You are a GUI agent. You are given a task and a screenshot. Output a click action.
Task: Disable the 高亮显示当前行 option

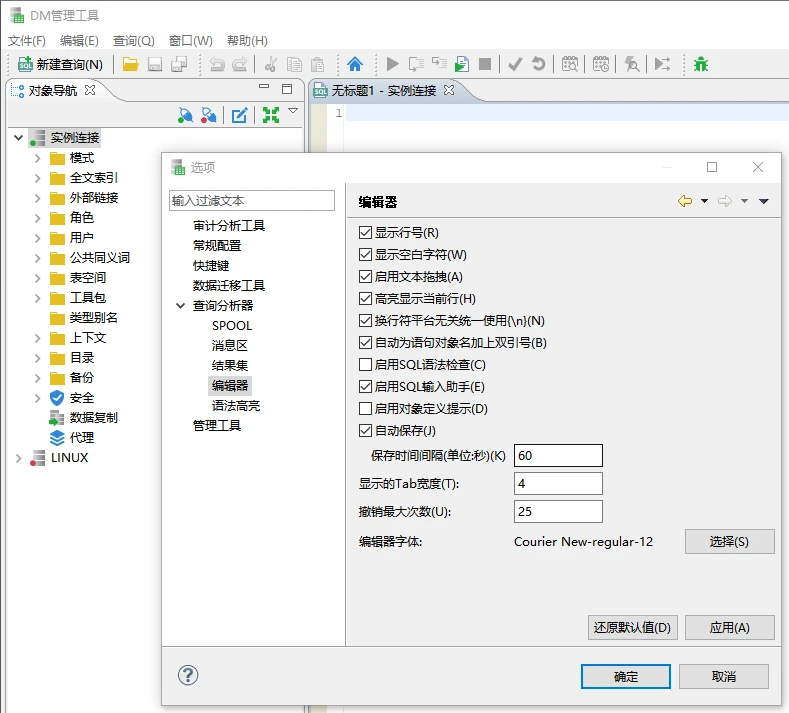click(x=366, y=299)
